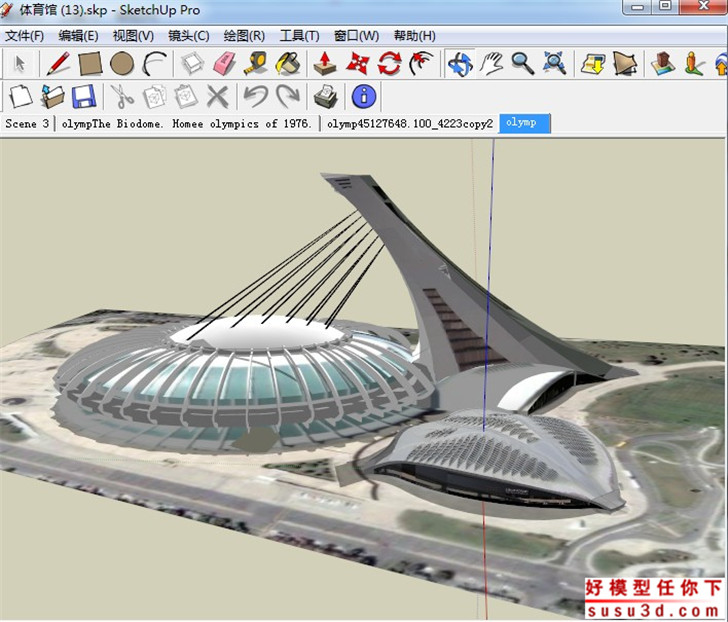728x622 pixels.
Task: Click the Make Component icon
Action: pyautogui.click(x=192, y=64)
